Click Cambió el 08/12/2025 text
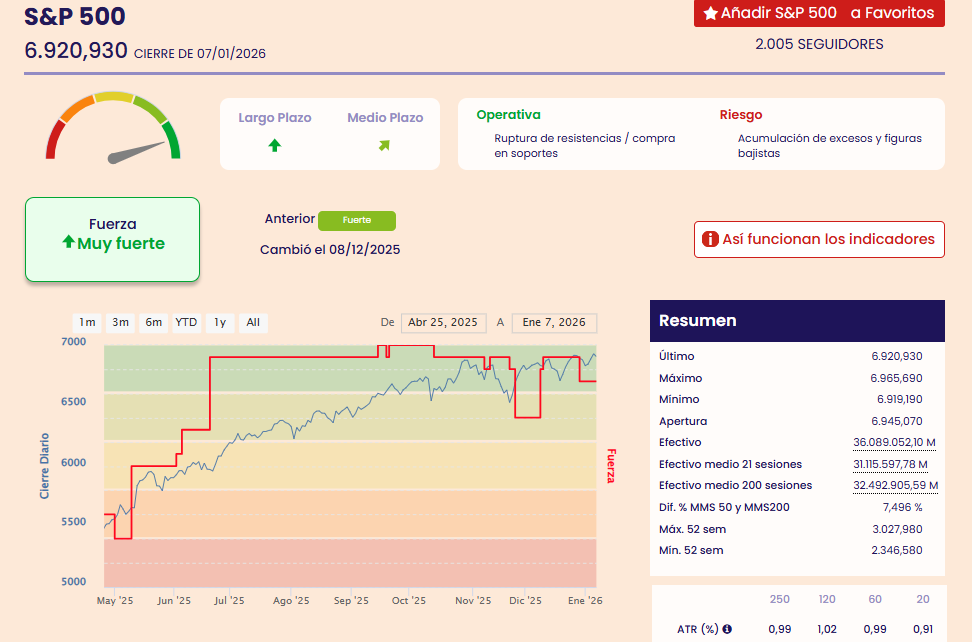The height and width of the screenshot is (642, 972). click(330, 250)
